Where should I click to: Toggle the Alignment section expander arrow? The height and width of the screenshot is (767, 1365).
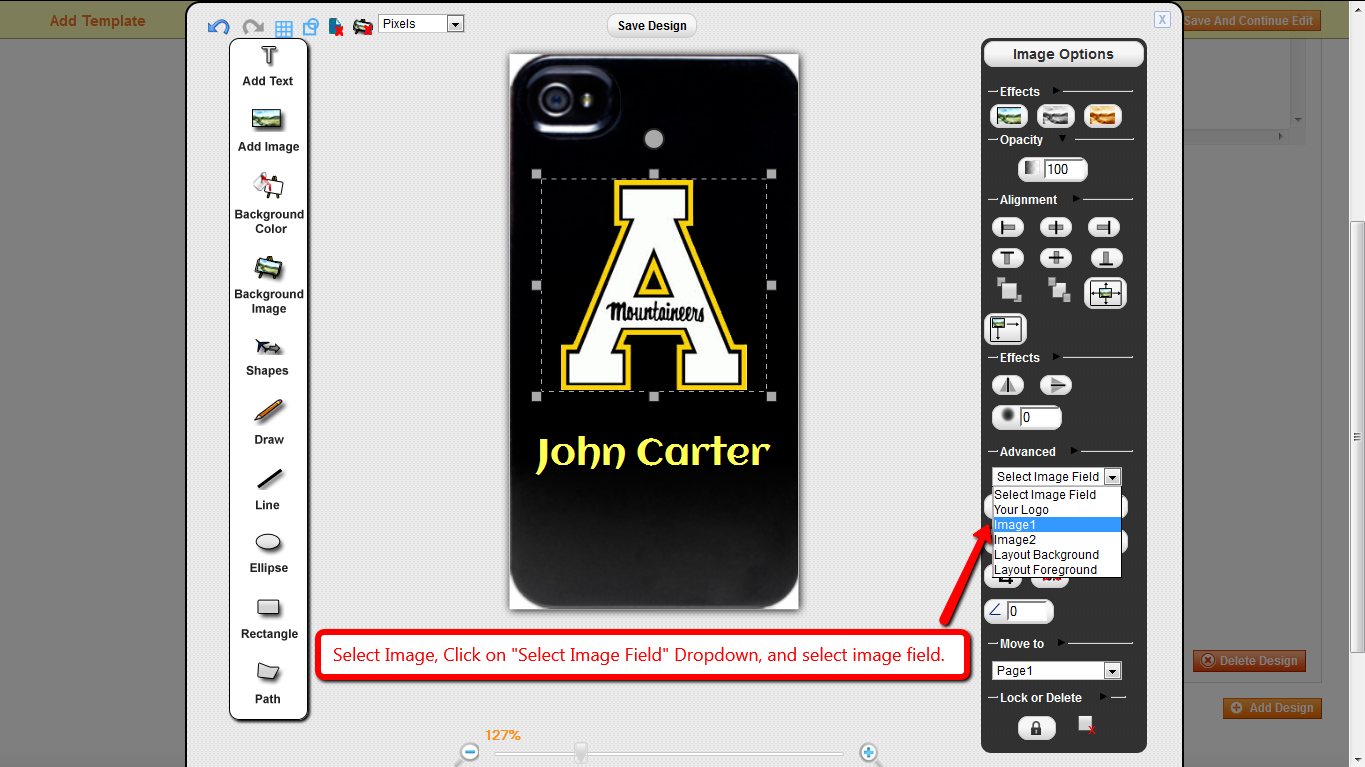(1077, 199)
